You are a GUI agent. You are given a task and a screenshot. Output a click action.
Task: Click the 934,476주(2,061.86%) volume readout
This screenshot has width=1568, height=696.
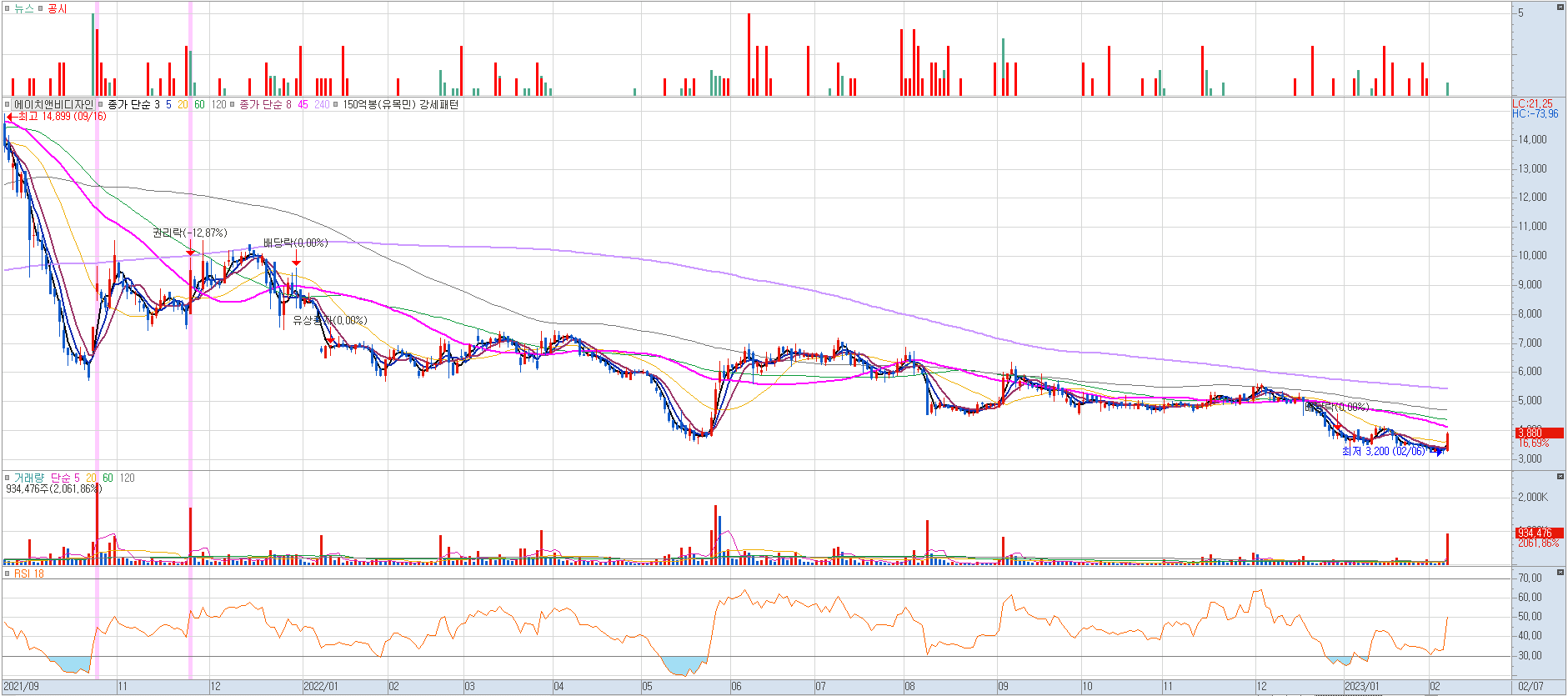pyautogui.click(x=53, y=488)
